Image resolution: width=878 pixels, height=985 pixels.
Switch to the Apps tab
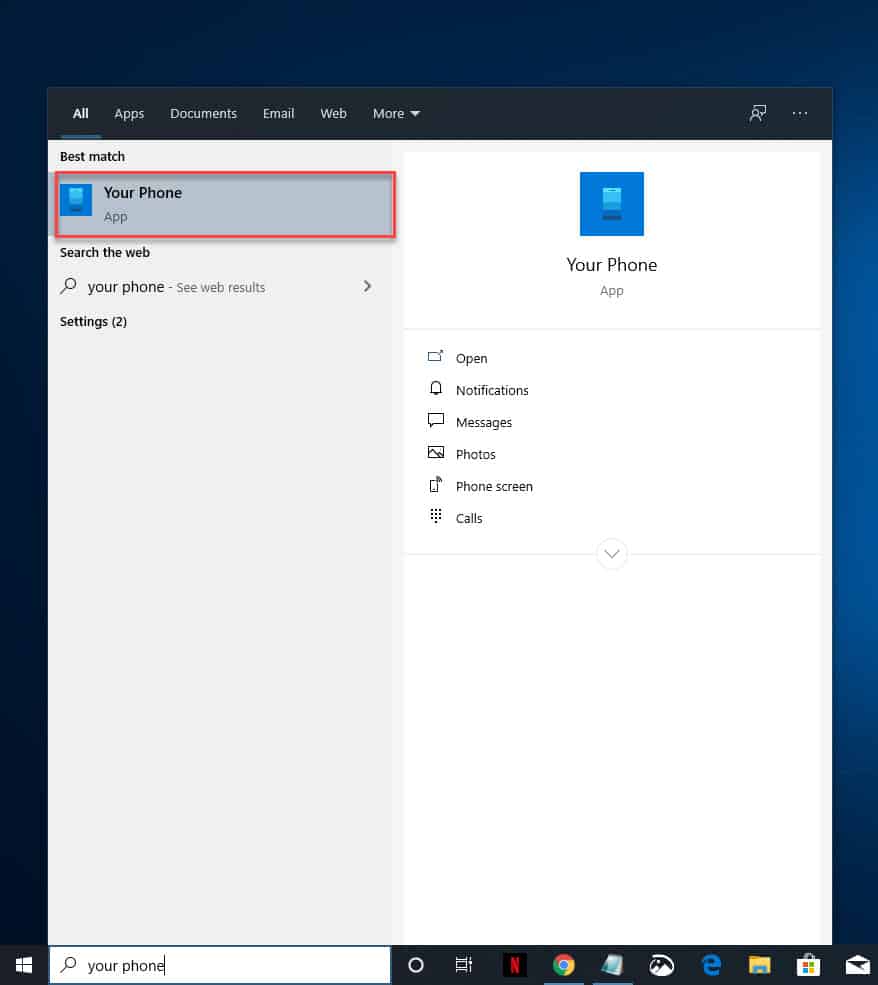tap(129, 114)
